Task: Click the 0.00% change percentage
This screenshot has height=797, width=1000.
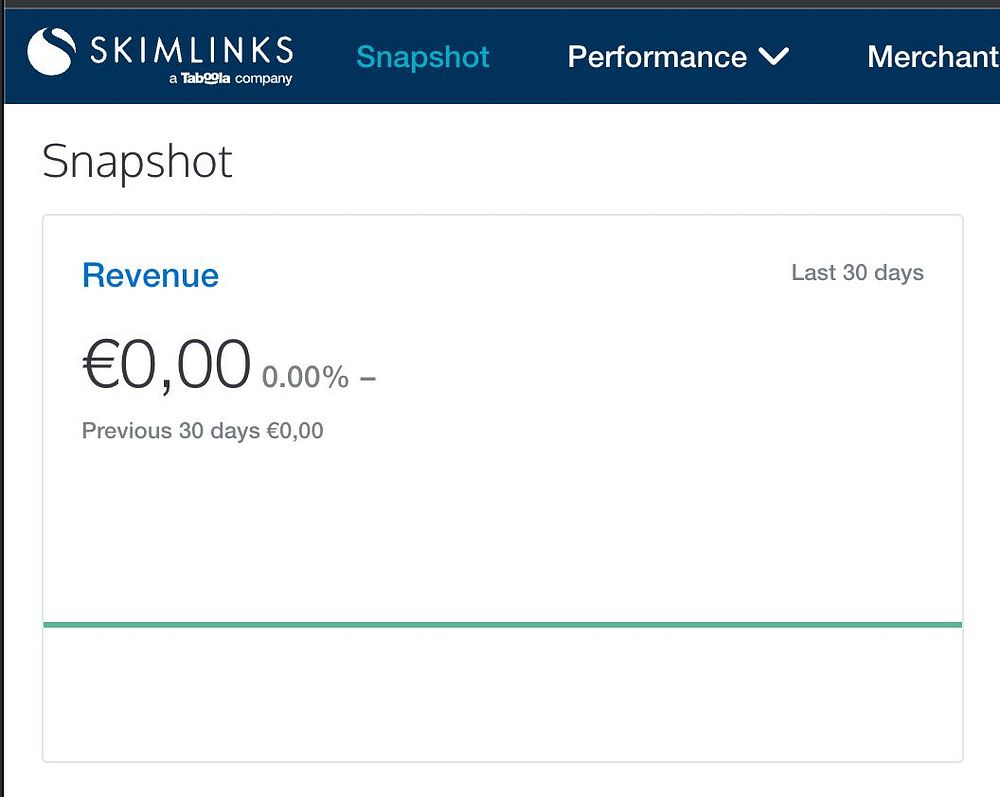Action: (305, 377)
